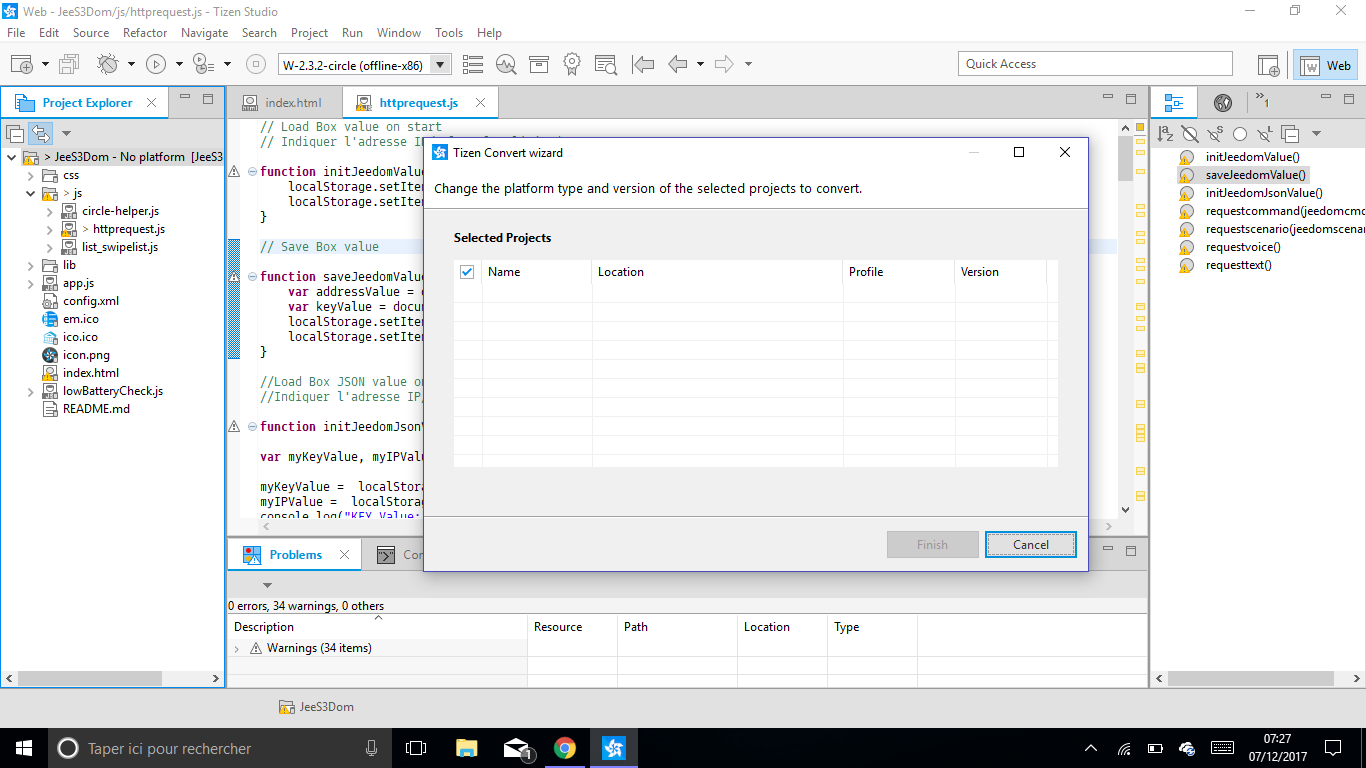The width and height of the screenshot is (1366, 768).
Task: Open the Outline view menu triangle
Action: 1316,133
